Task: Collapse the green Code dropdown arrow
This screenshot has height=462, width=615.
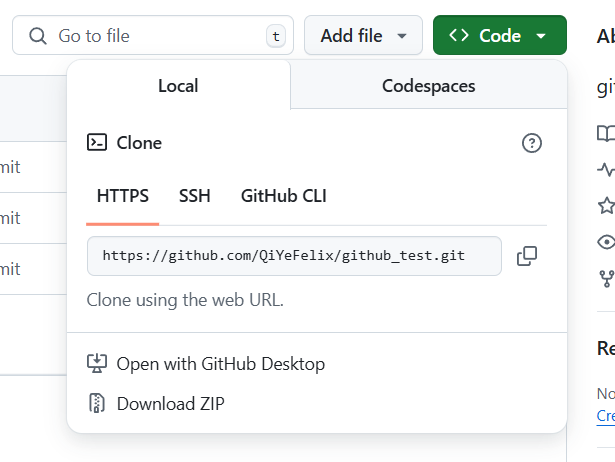Action: (541, 36)
